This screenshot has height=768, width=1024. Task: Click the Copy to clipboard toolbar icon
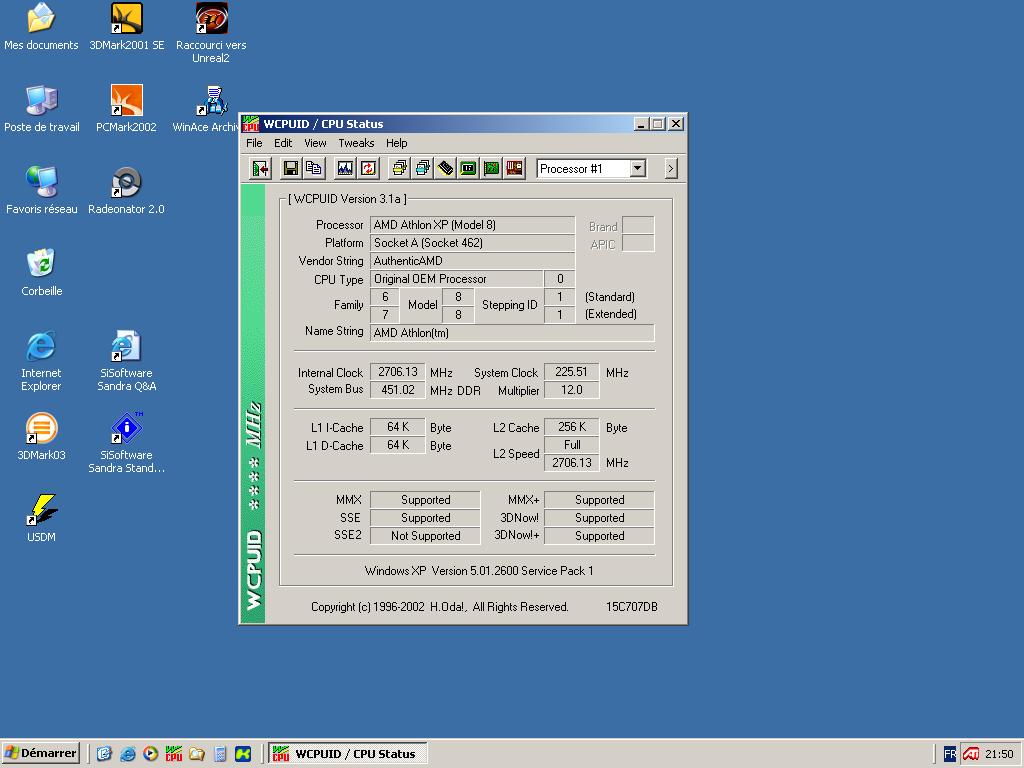tap(313, 168)
